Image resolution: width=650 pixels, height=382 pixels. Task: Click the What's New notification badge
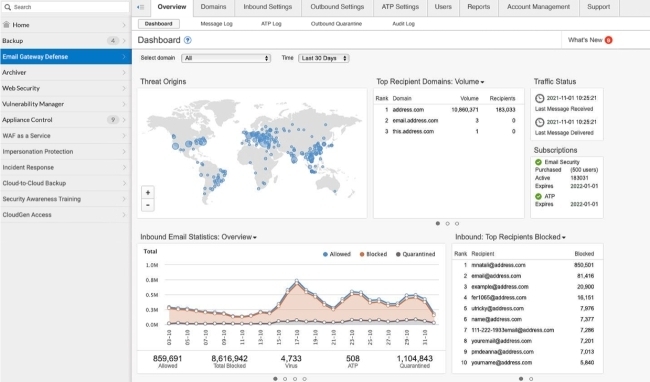[x=609, y=40]
